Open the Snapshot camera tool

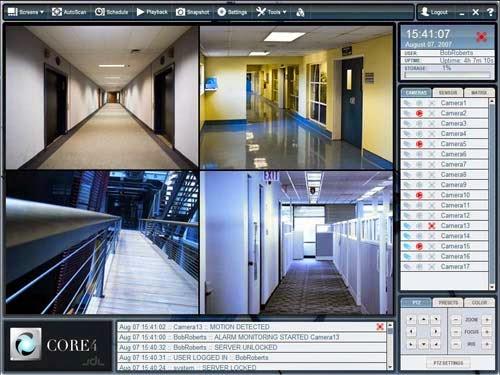click(x=192, y=12)
